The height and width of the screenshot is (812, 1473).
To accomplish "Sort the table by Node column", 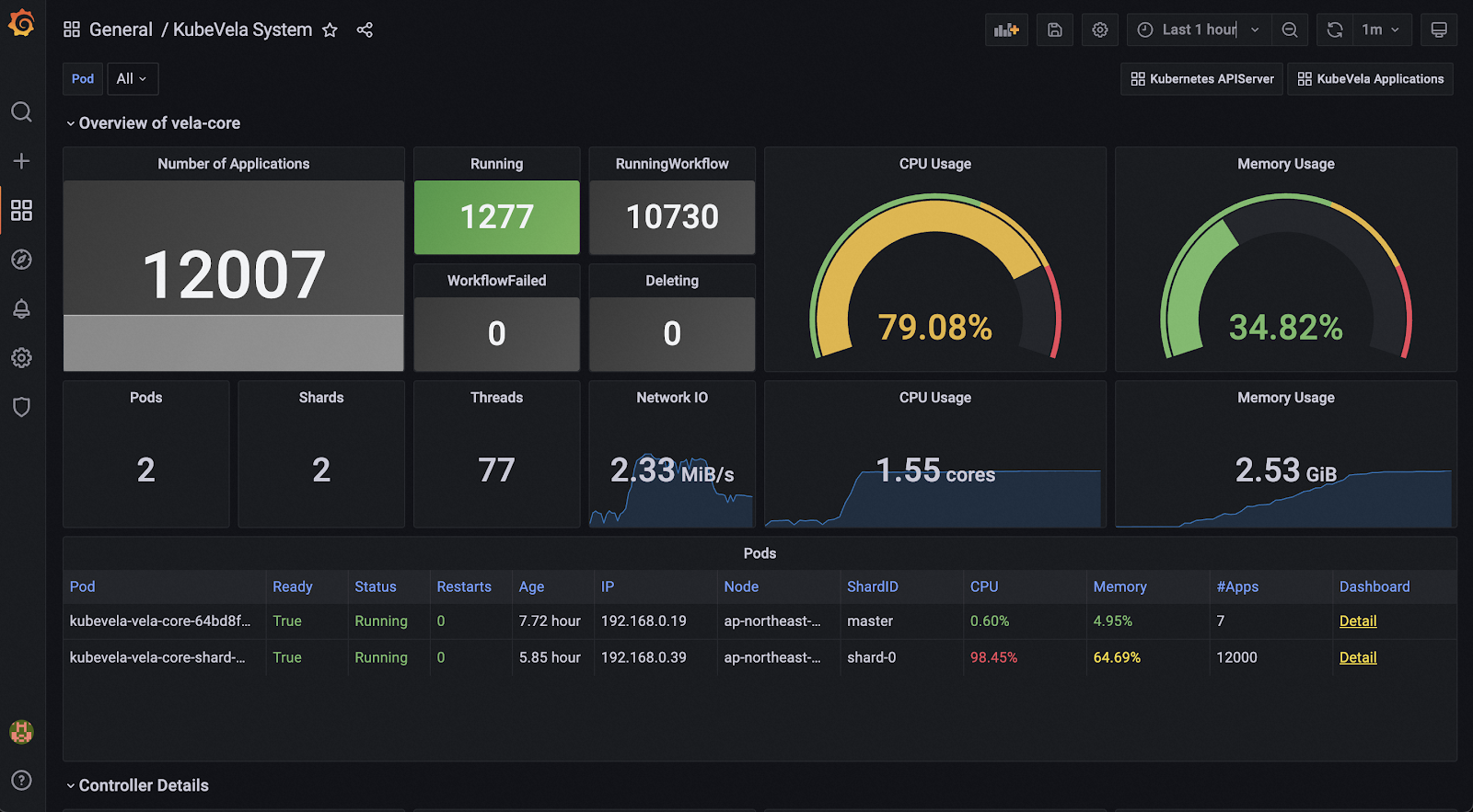I will pos(741,586).
